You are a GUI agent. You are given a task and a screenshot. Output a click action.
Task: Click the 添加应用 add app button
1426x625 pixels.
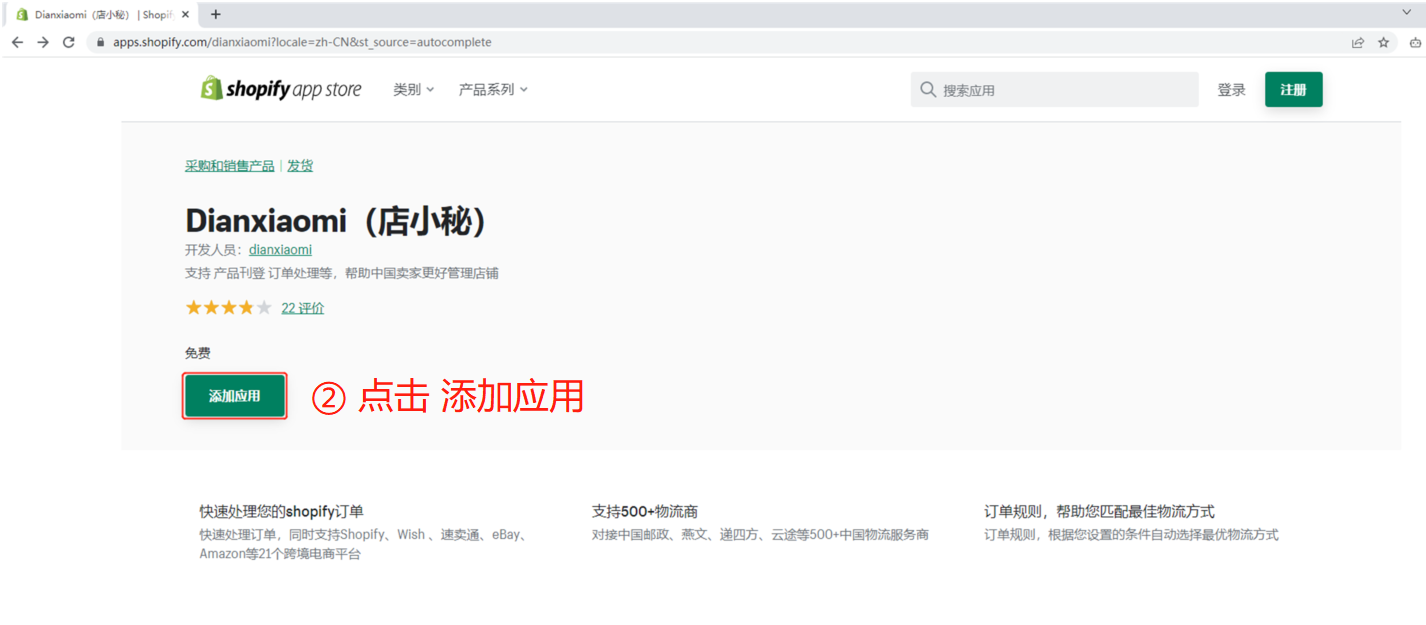pos(235,396)
